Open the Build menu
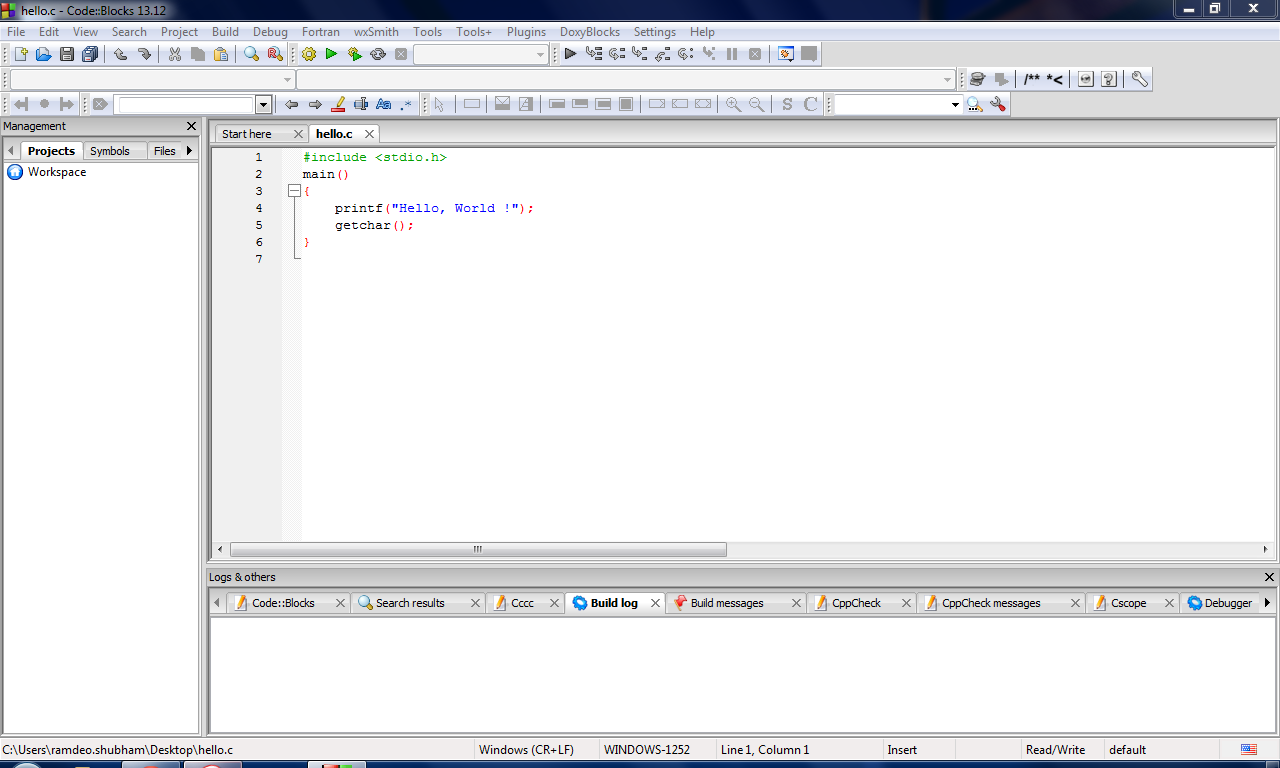The width and height of the screenshot is (1280, 768). [x=225, y=32]
